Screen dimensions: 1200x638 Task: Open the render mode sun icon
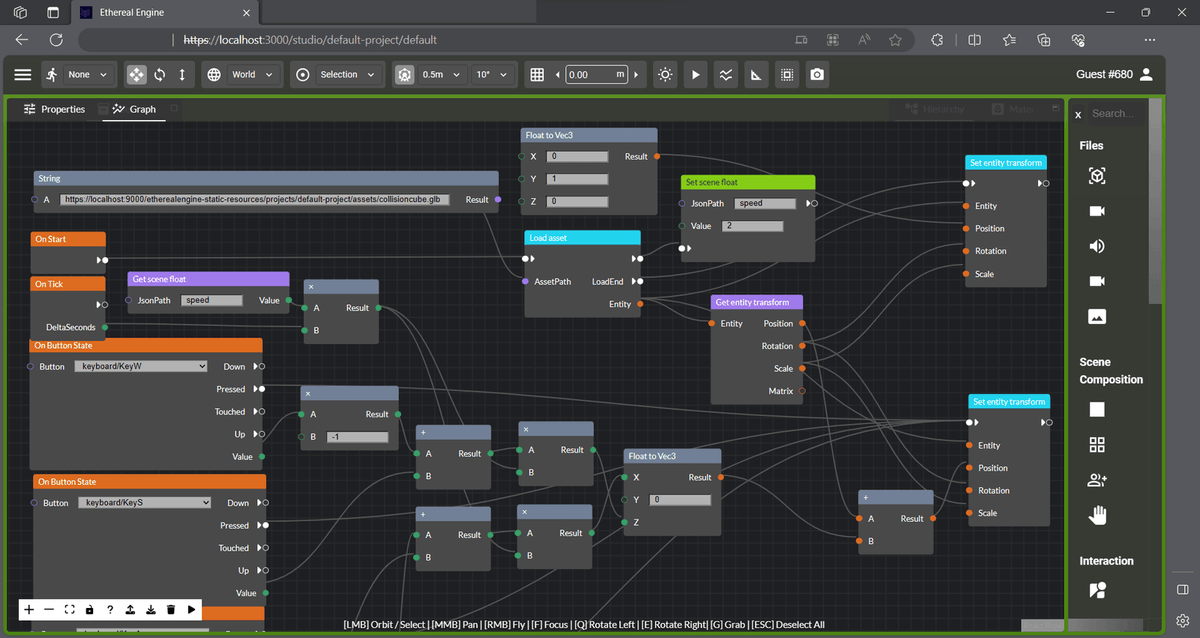(665, 74)
